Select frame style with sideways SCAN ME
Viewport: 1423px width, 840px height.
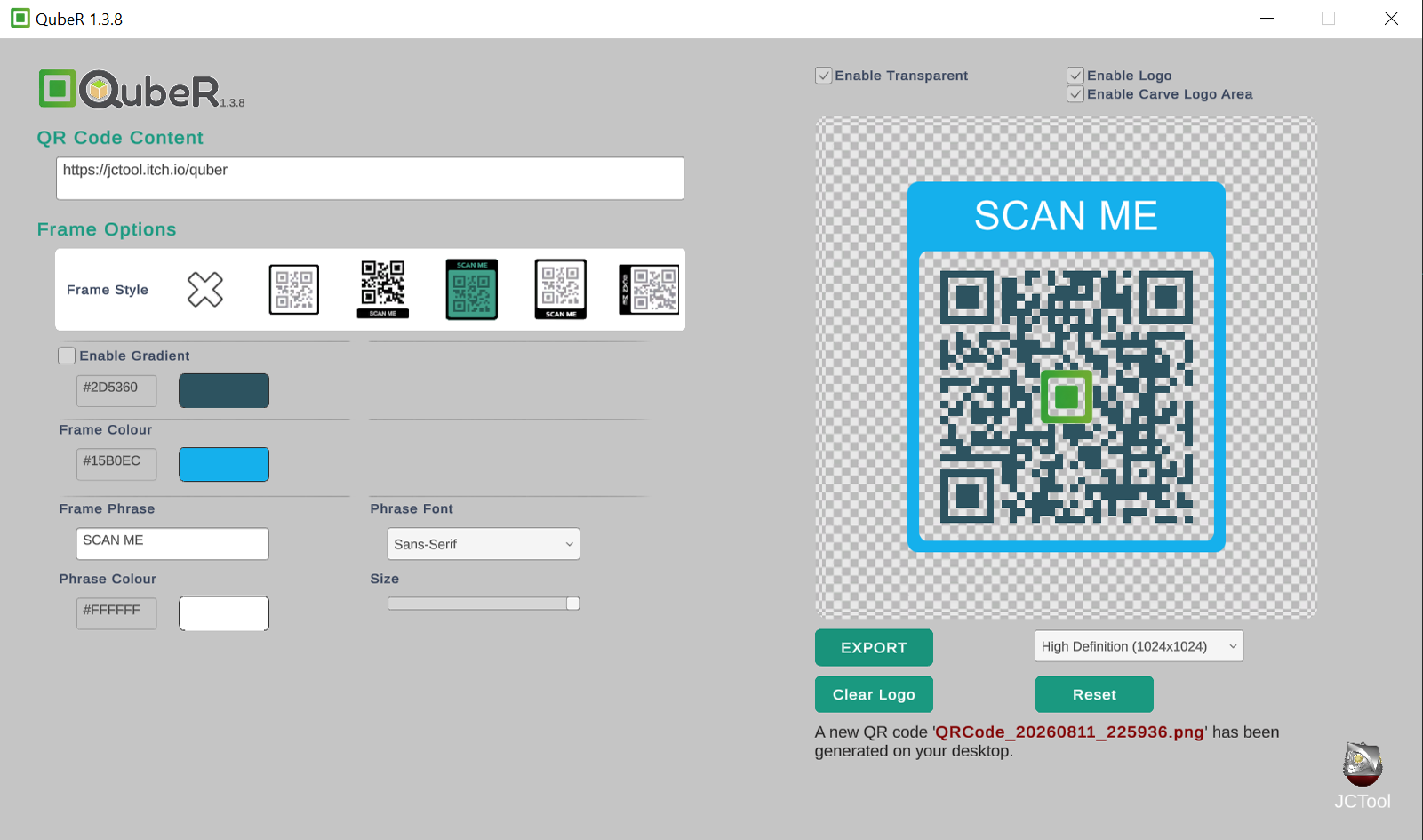pos(649,290)
